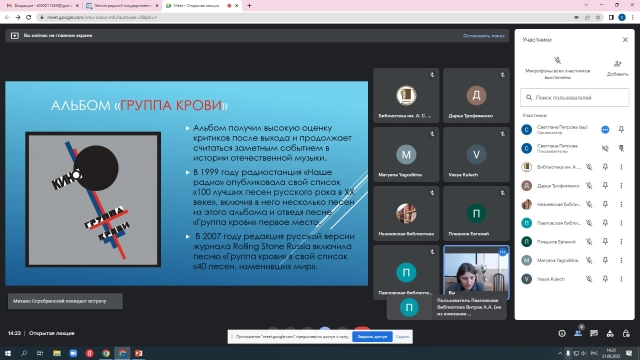Pin Плешков Евгений in participant list

point(605,242)
